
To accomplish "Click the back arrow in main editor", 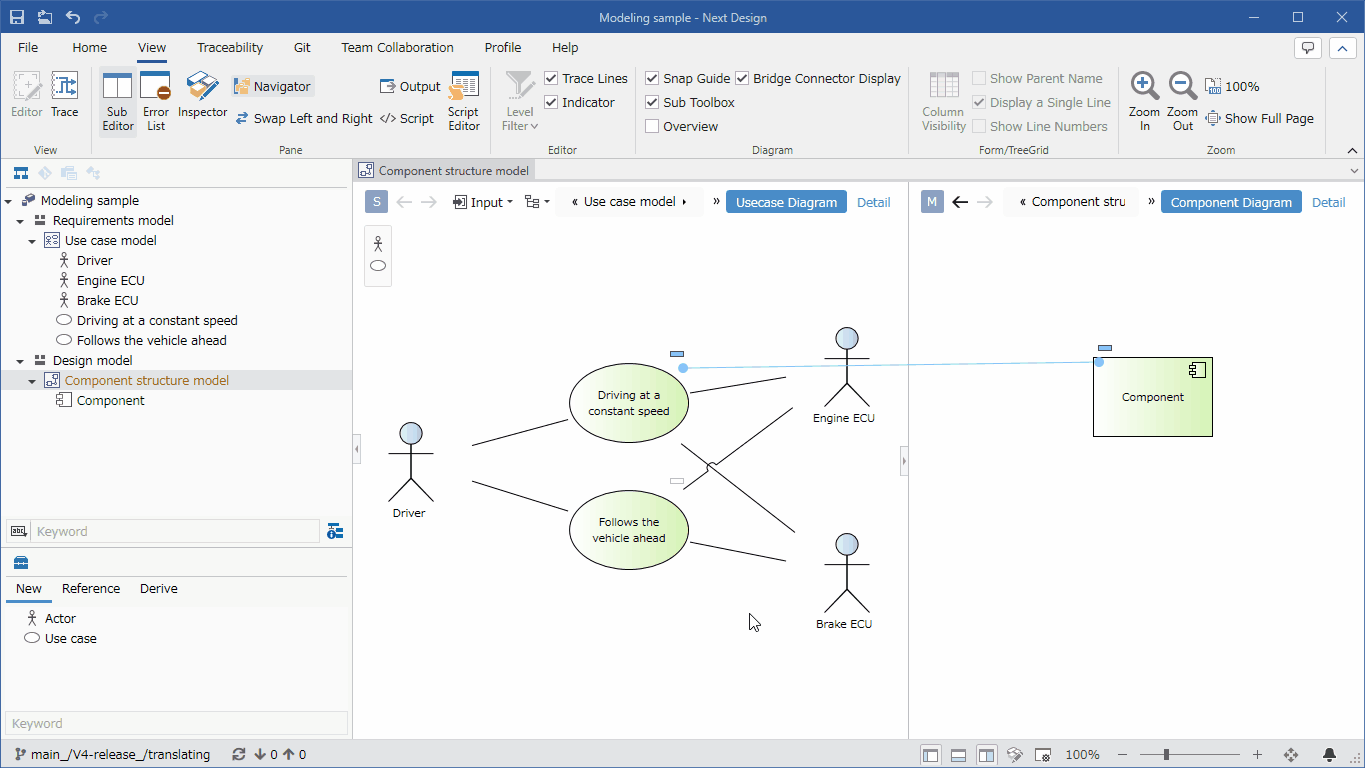I will point(960,202).
